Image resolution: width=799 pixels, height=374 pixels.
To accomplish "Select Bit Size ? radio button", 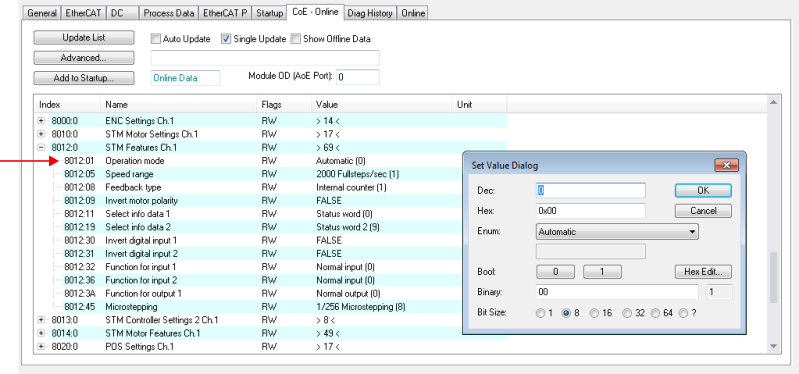I will point(683,313).
